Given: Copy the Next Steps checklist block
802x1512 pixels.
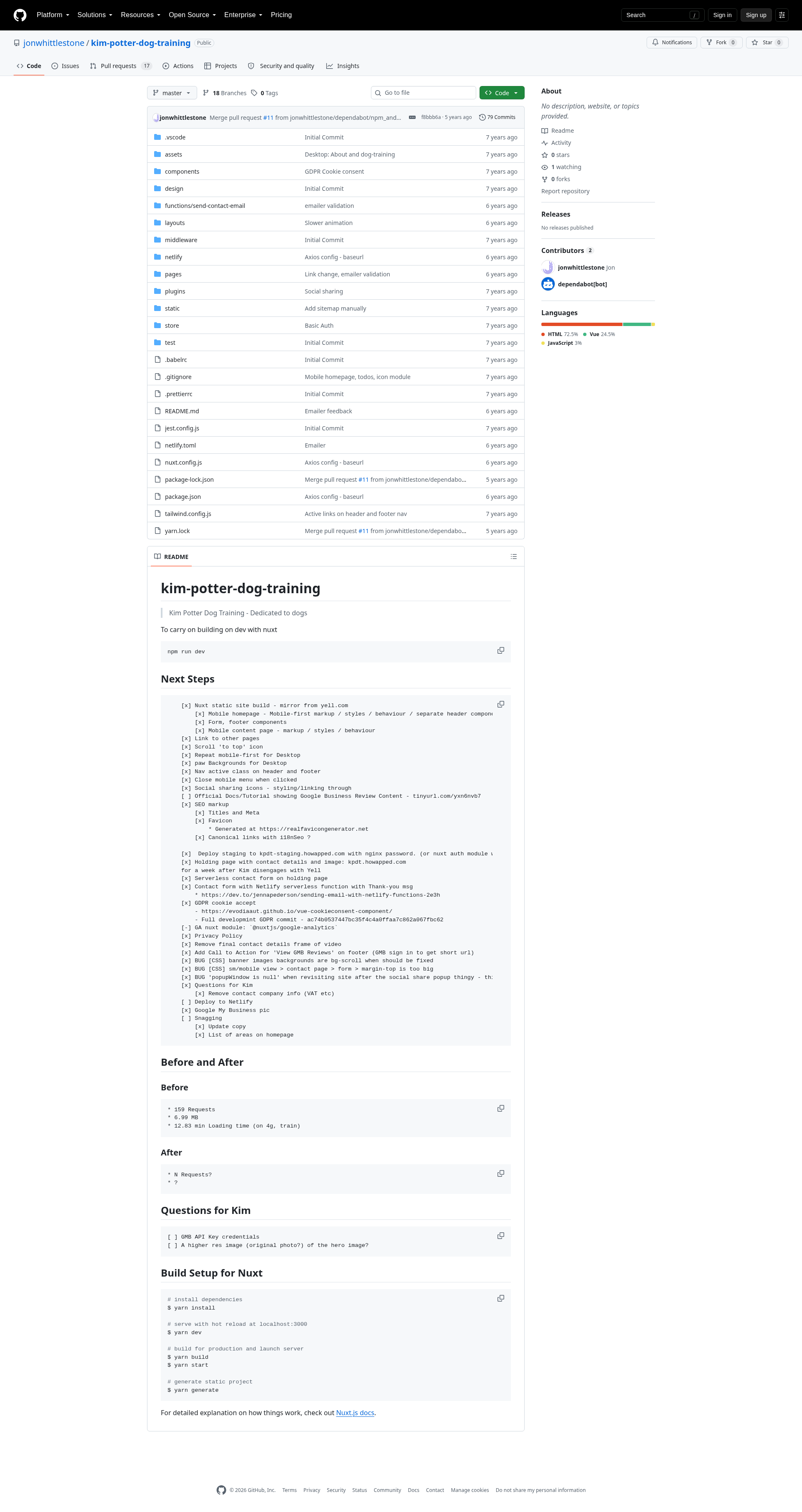Looking at the screenshot, I should tap(501, 704).
